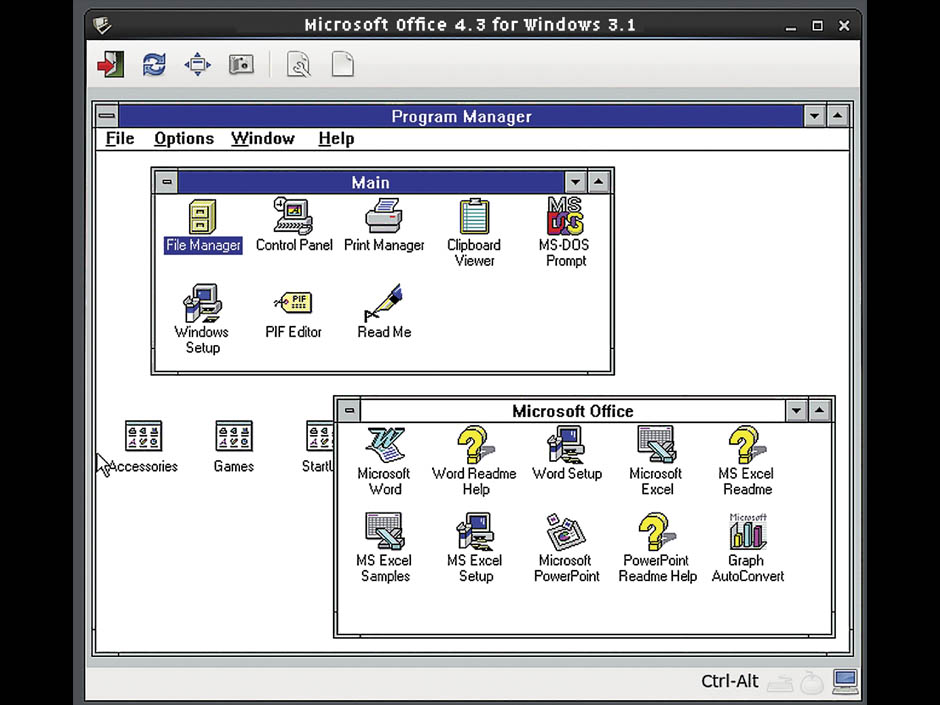Minimize the Microsoft Office group window
Viewport: 940px width, 705px height.
pyautogui.click(x=796, y=411)
